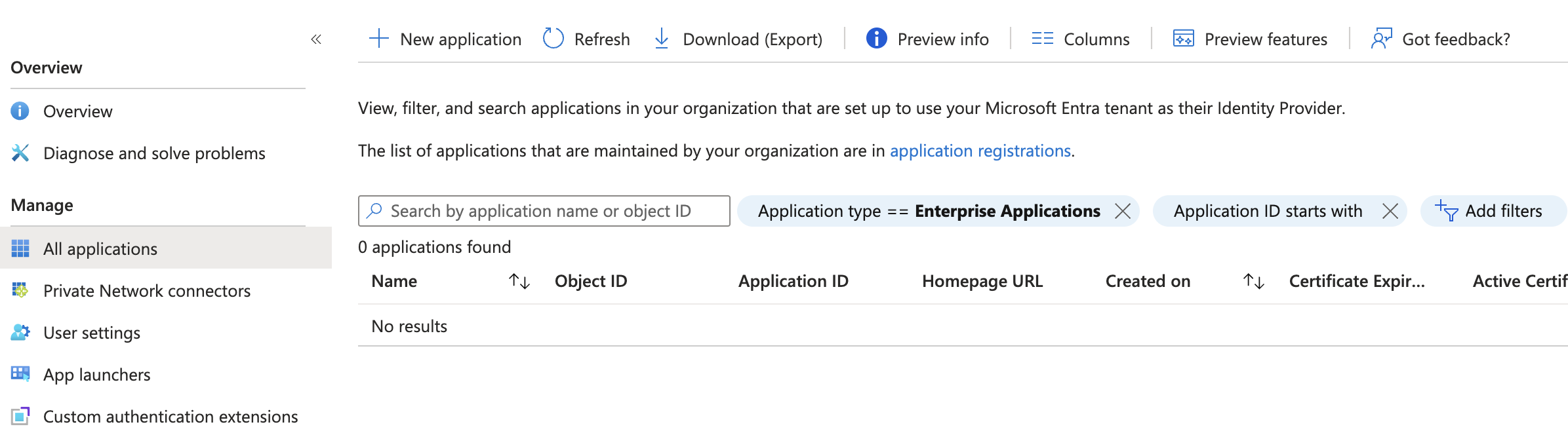Click the Refresh circular arrow icon
This screenshot has width=1568, height=435.
click(x=553, y=39)
